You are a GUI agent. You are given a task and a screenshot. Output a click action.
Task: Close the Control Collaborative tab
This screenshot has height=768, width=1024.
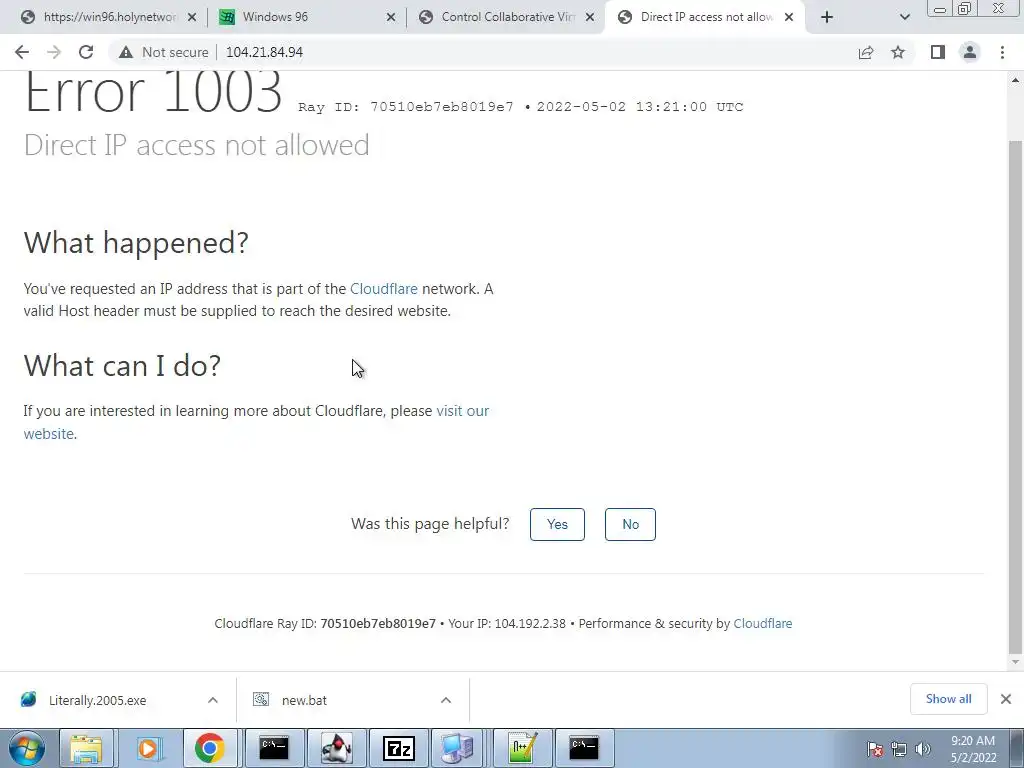pyautogui.click(x=590, y=18)
